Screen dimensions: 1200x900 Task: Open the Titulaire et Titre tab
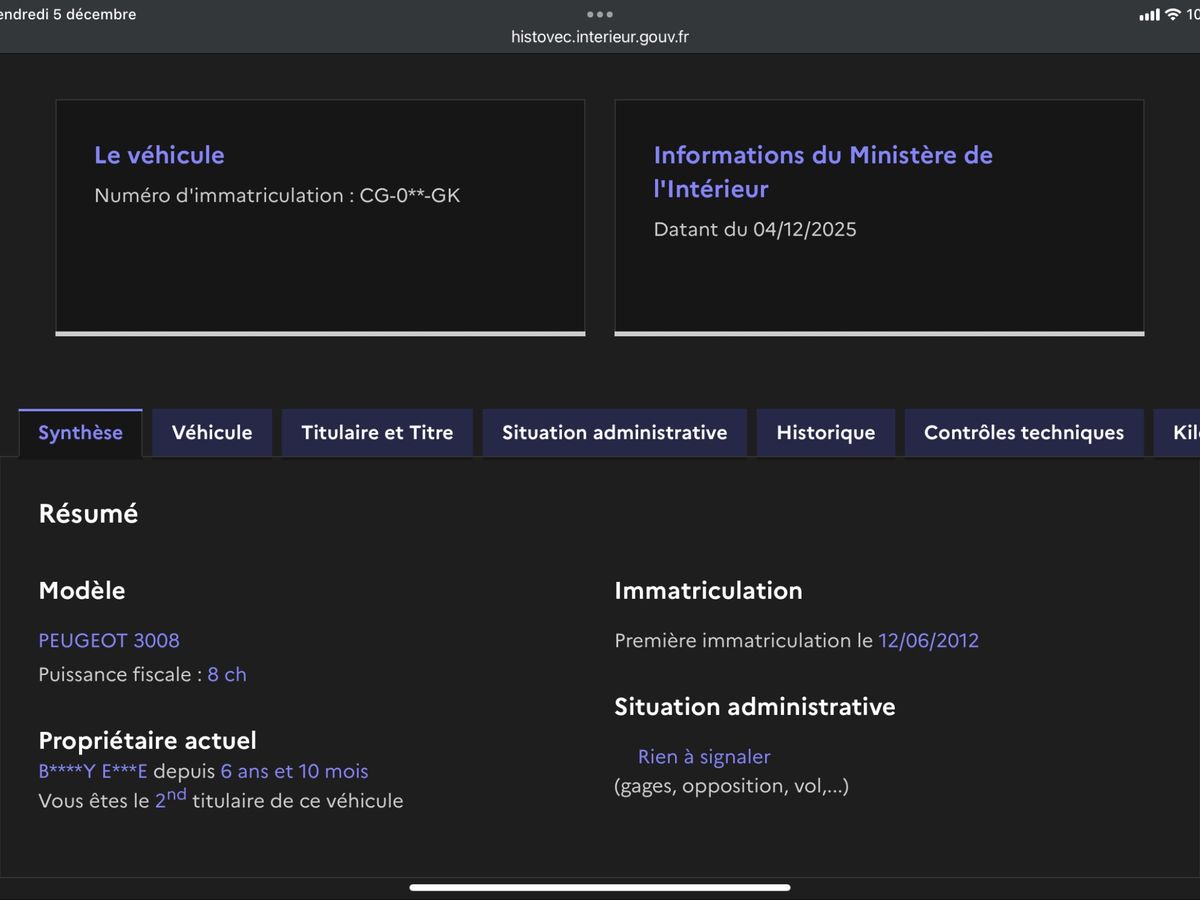(377, 432)
